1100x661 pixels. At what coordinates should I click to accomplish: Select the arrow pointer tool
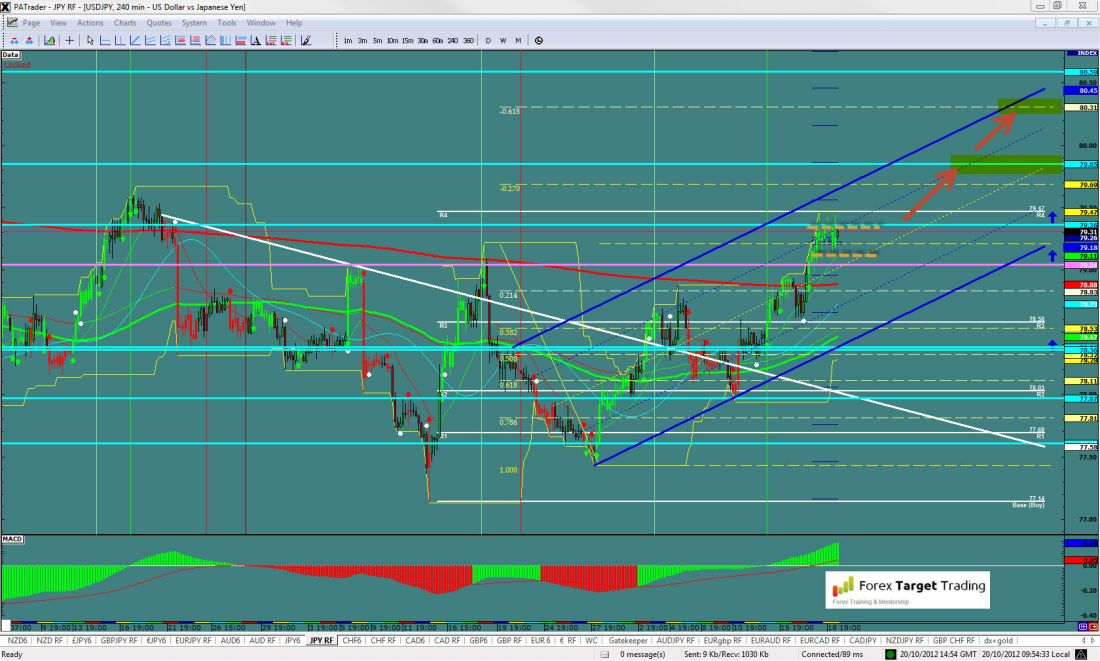tap(90, 41)
